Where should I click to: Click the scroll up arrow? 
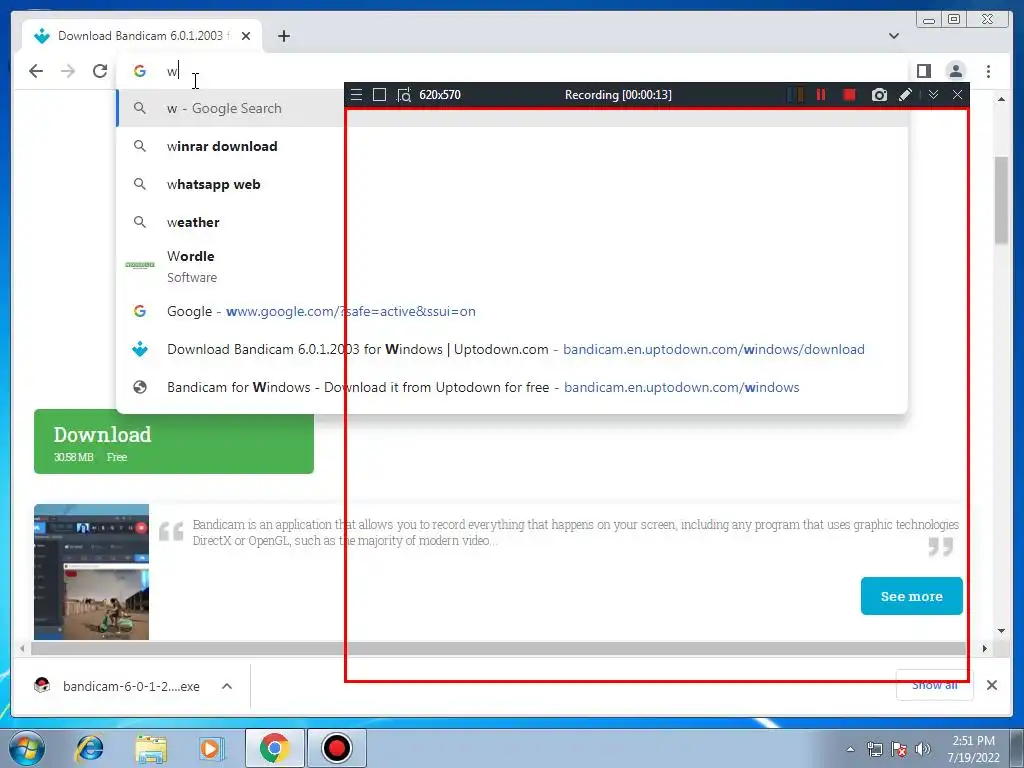[1001, 99]
